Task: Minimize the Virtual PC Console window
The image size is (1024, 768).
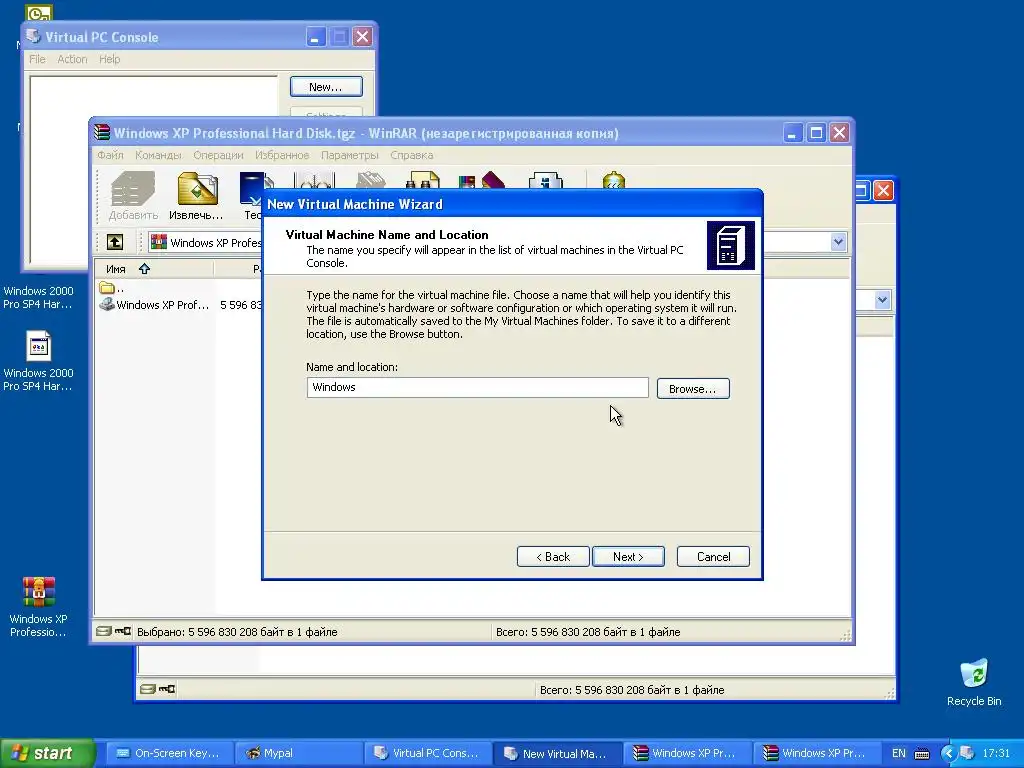Action: click(315, 37)
